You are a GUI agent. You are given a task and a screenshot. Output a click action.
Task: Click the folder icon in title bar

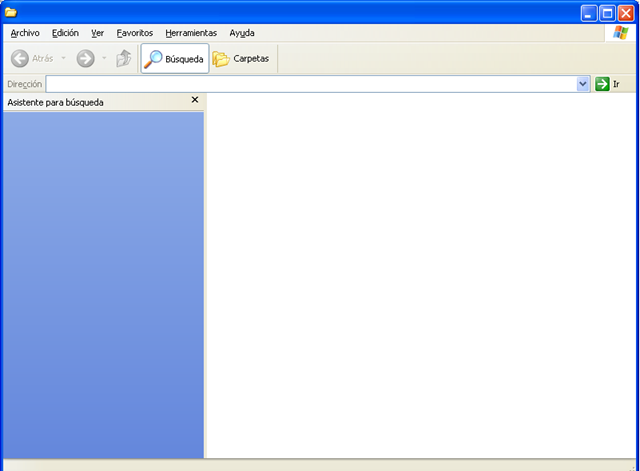(x=11, y=13)
